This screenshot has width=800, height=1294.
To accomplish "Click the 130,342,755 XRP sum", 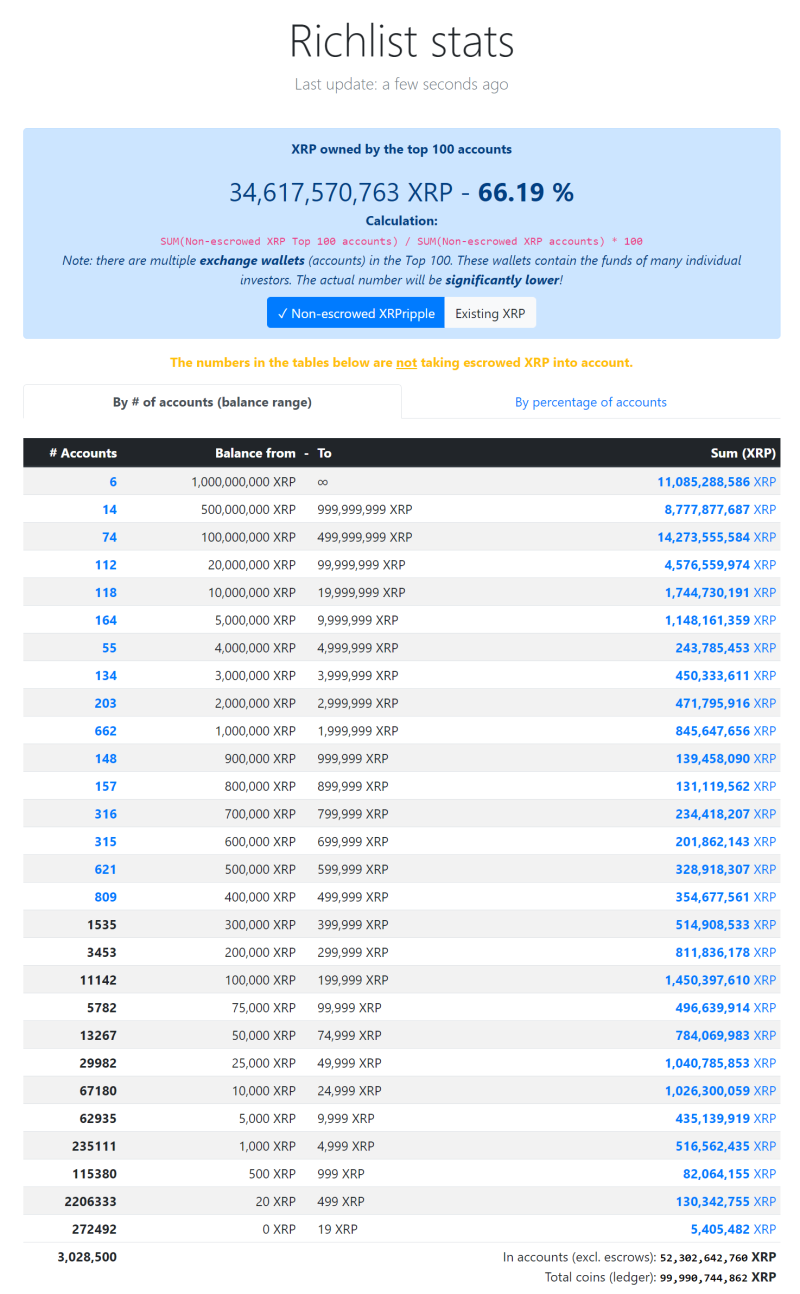I will (725, 1201).
